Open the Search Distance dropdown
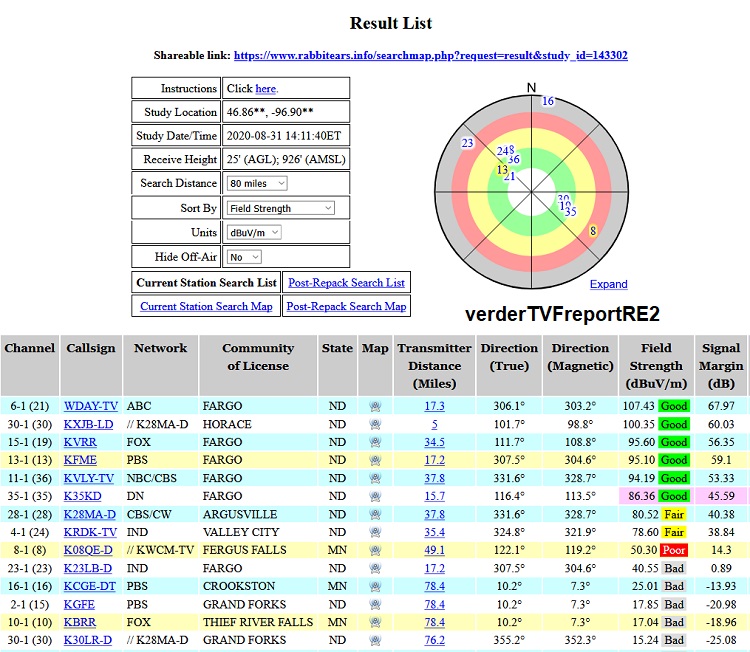This screenshot has height=652, width=750. click(257, 184)
